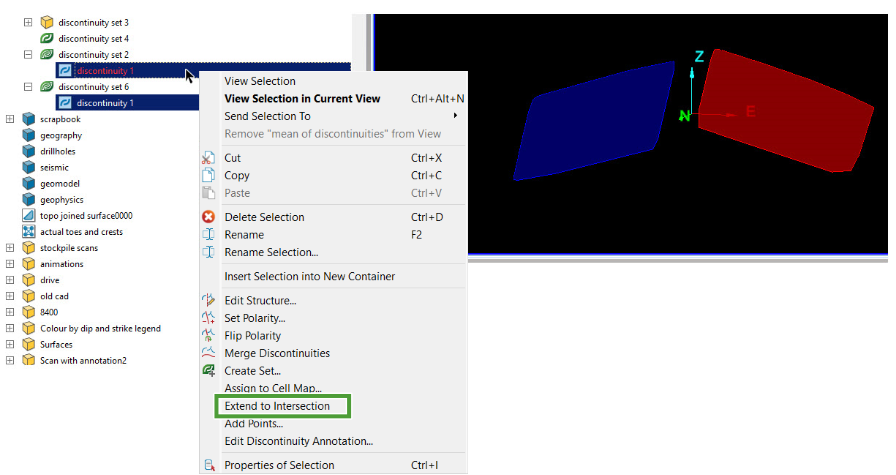Image resolution: width=896 pixels, height=475 pixels.
Task: Select the animations tree item
Action: tap(62, 264)
